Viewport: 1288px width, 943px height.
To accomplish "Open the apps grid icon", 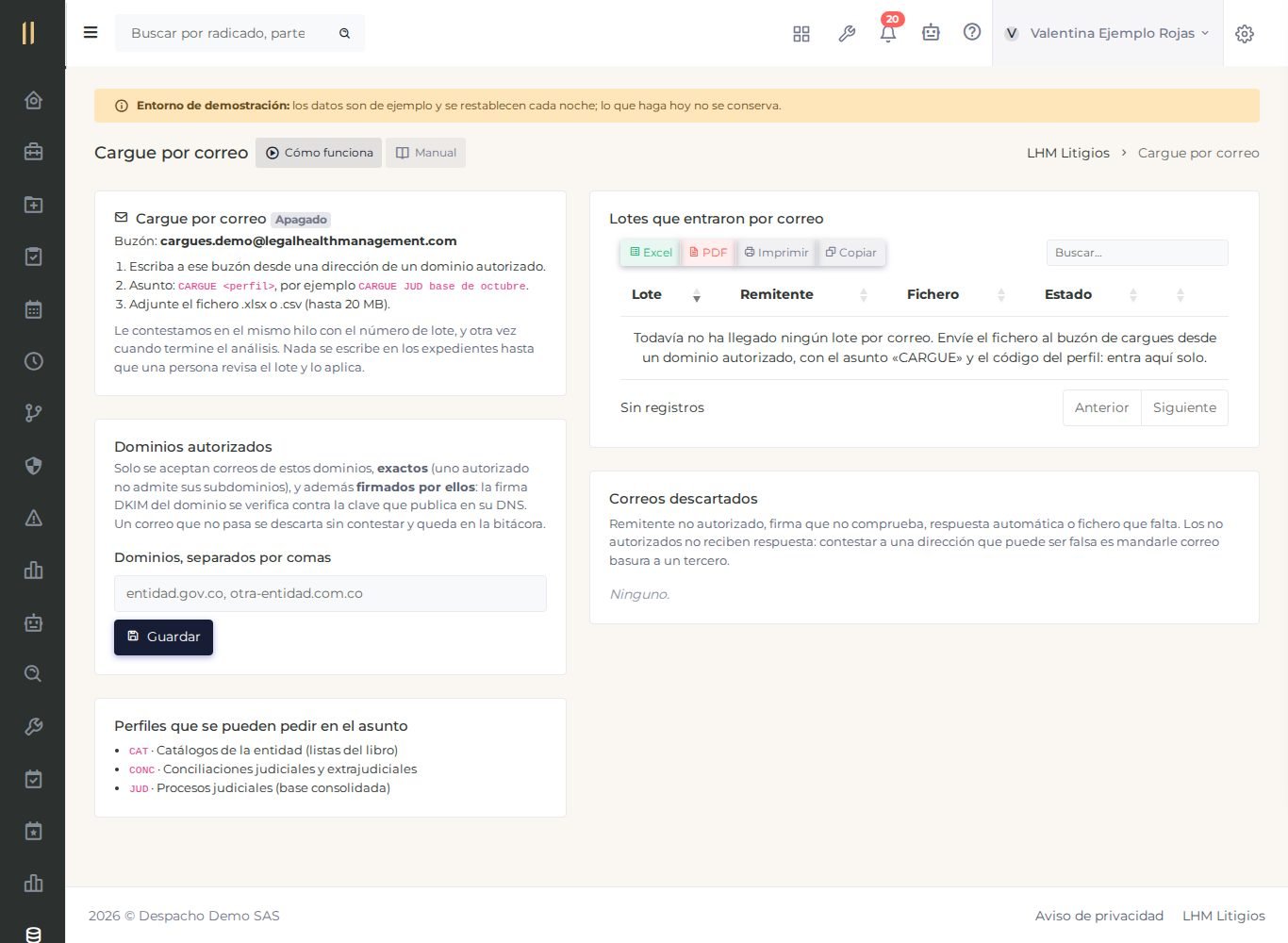I will [x=801, y=34].
